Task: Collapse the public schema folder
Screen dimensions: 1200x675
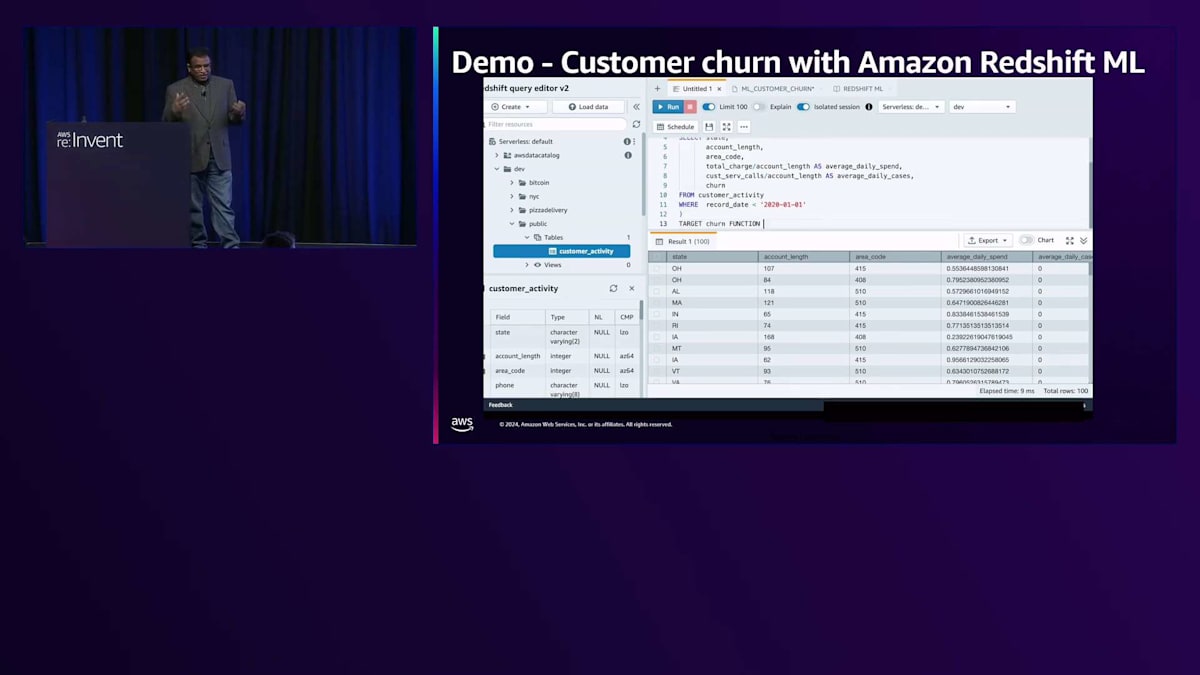Action: [x=512, y=224]
